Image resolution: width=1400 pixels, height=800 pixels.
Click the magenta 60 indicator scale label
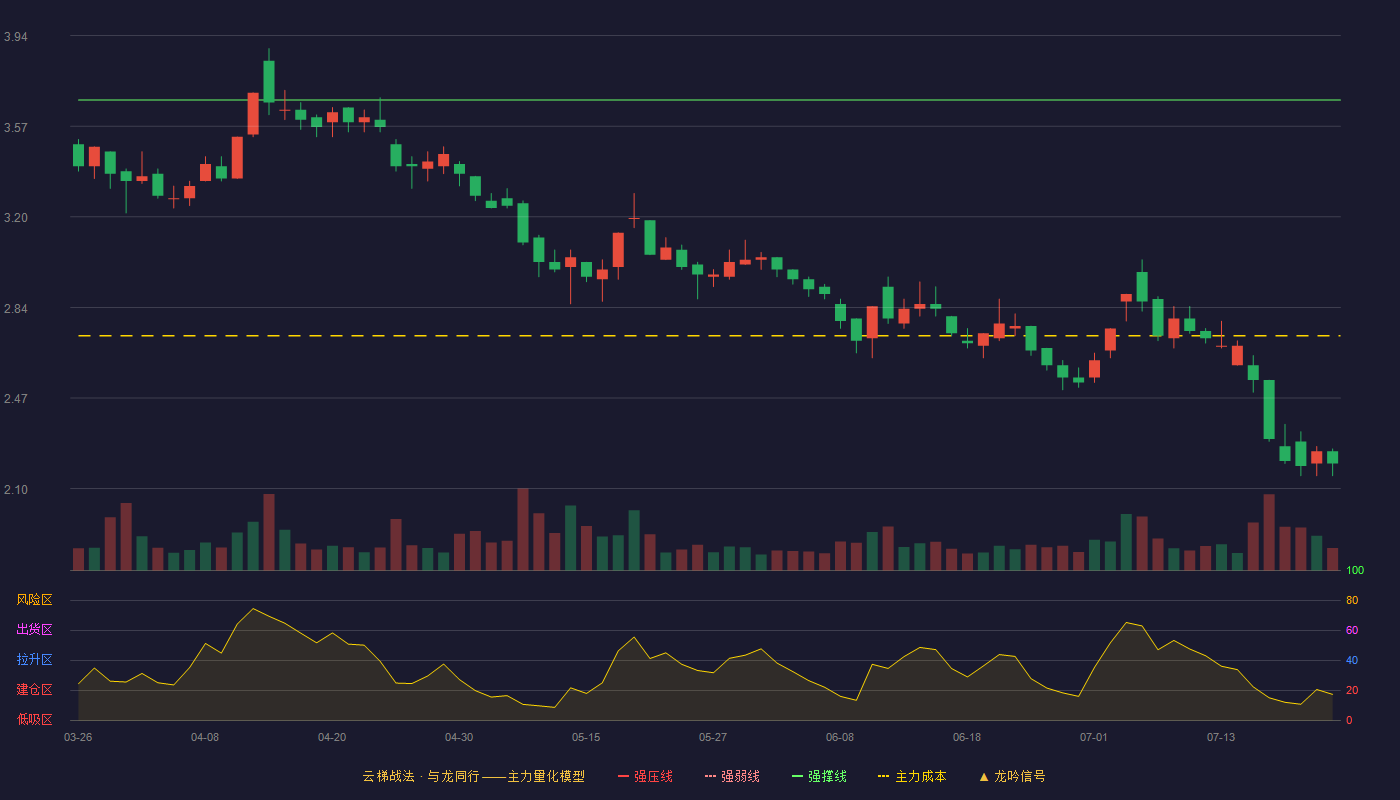1352,630
